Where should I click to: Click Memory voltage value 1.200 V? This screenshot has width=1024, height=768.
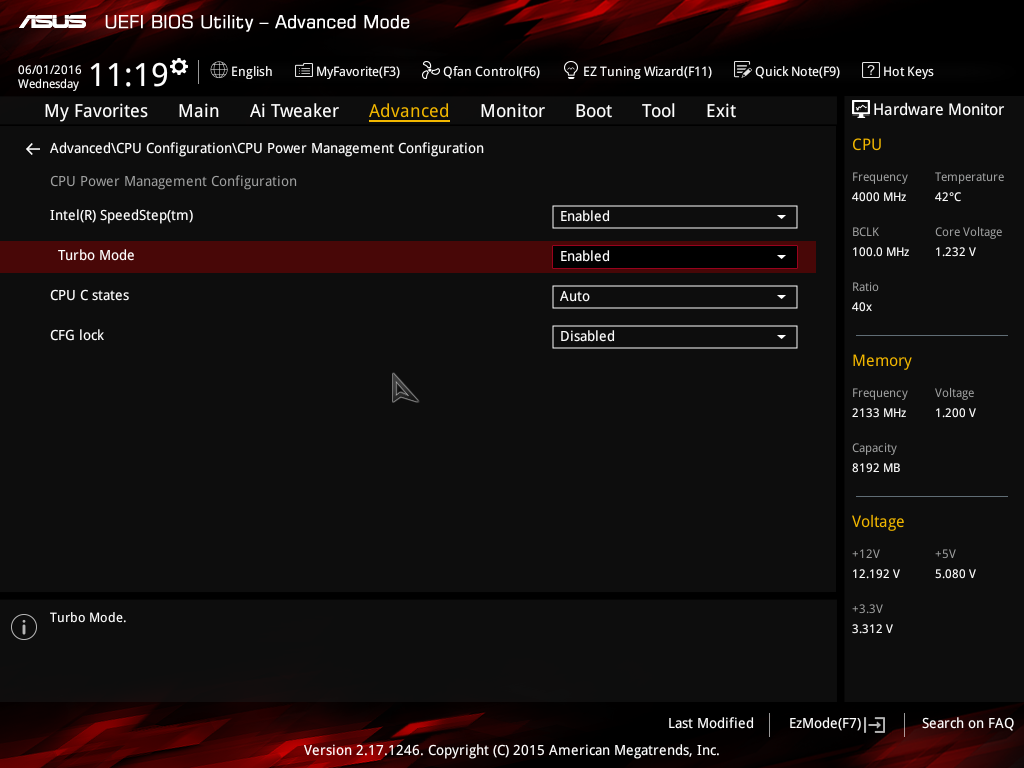(x=955, y=413)
